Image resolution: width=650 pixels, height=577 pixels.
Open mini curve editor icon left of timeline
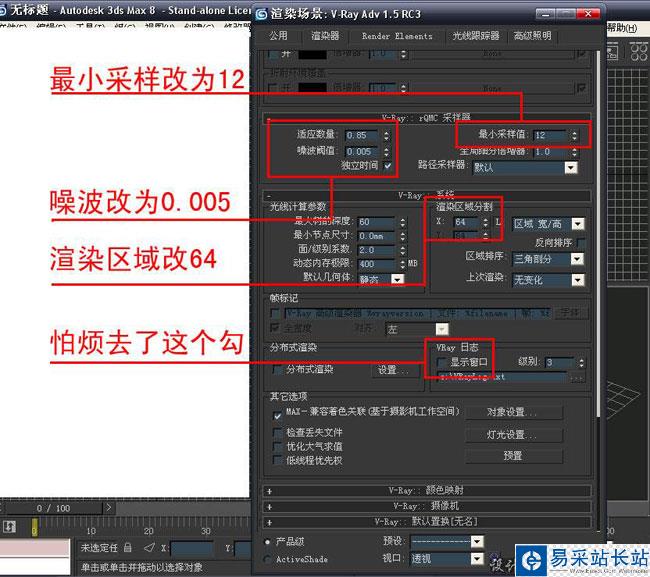click(x=10, y=527)
